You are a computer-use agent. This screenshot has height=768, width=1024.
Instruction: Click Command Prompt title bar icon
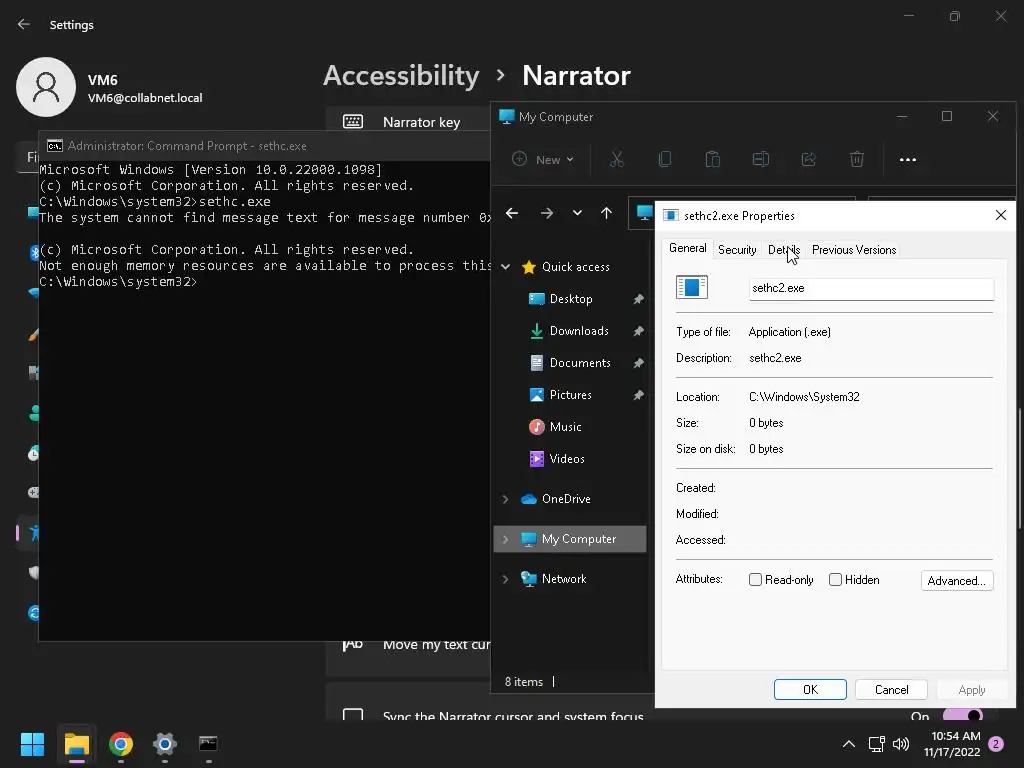click(x=55, y=146)
